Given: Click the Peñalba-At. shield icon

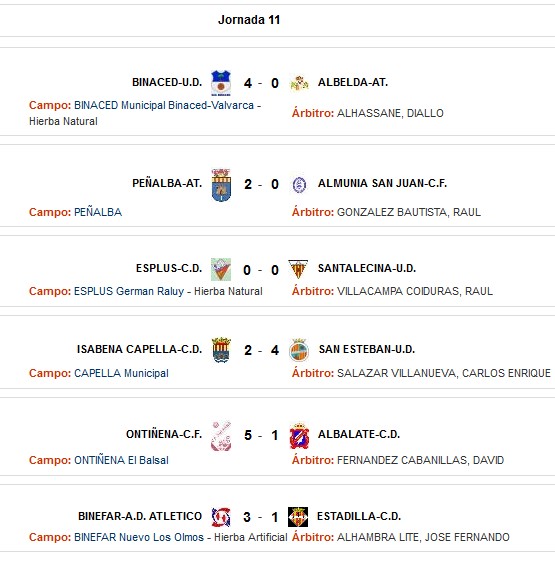Looking at the screenshot, I should point(221,185).
